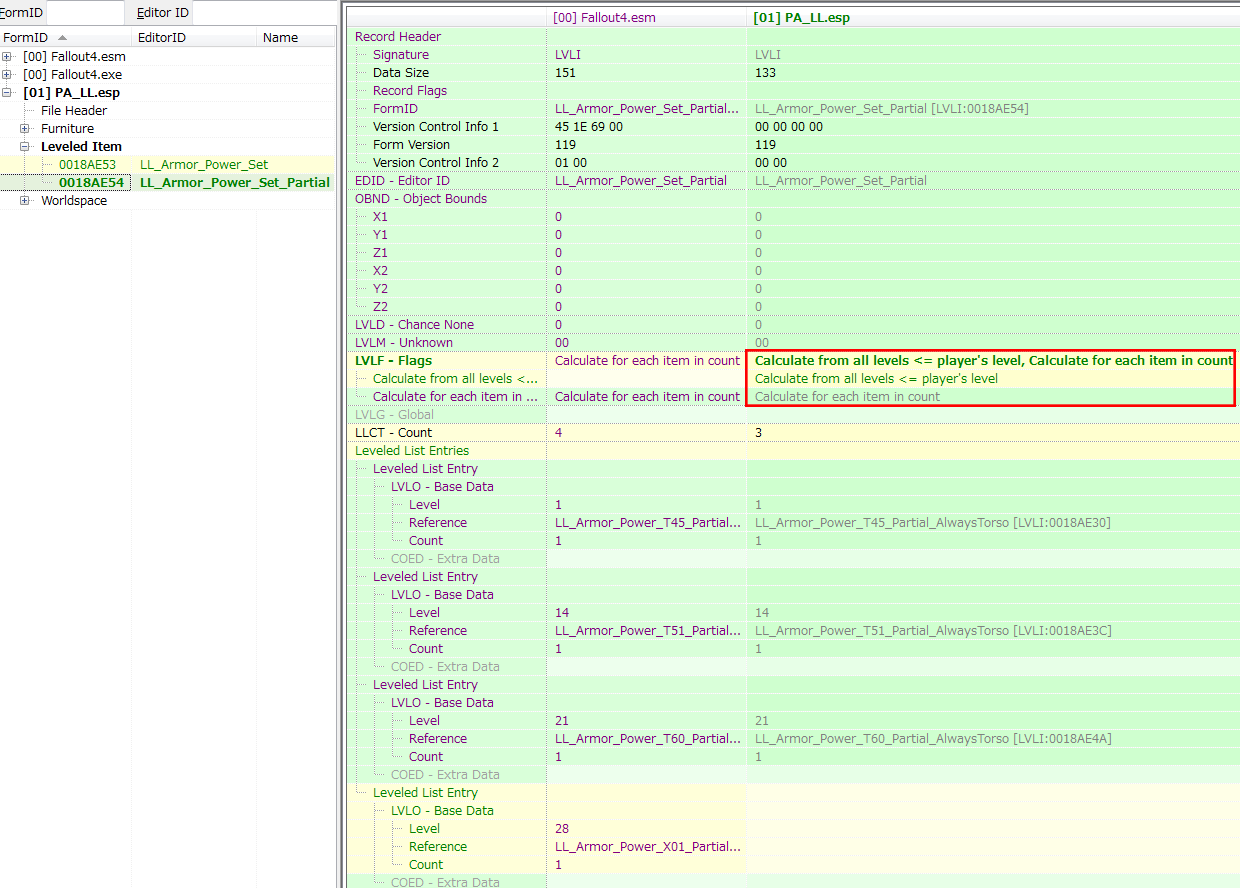
Task: Select the LLCT - Count row label
Action: click(393, 432)
